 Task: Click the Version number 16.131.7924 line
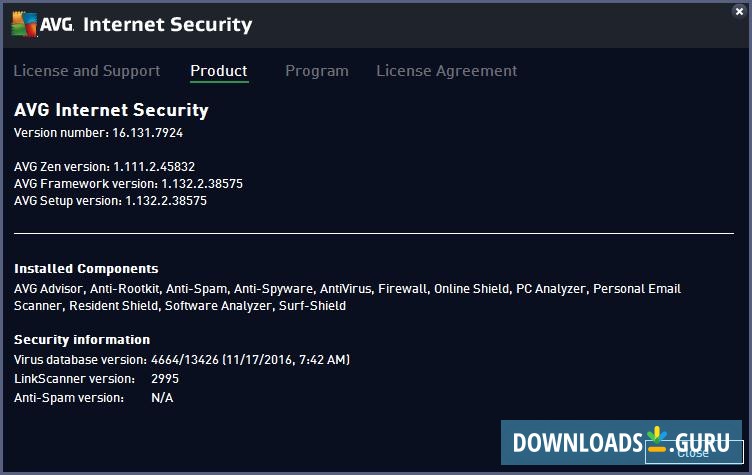click(98, 132)
